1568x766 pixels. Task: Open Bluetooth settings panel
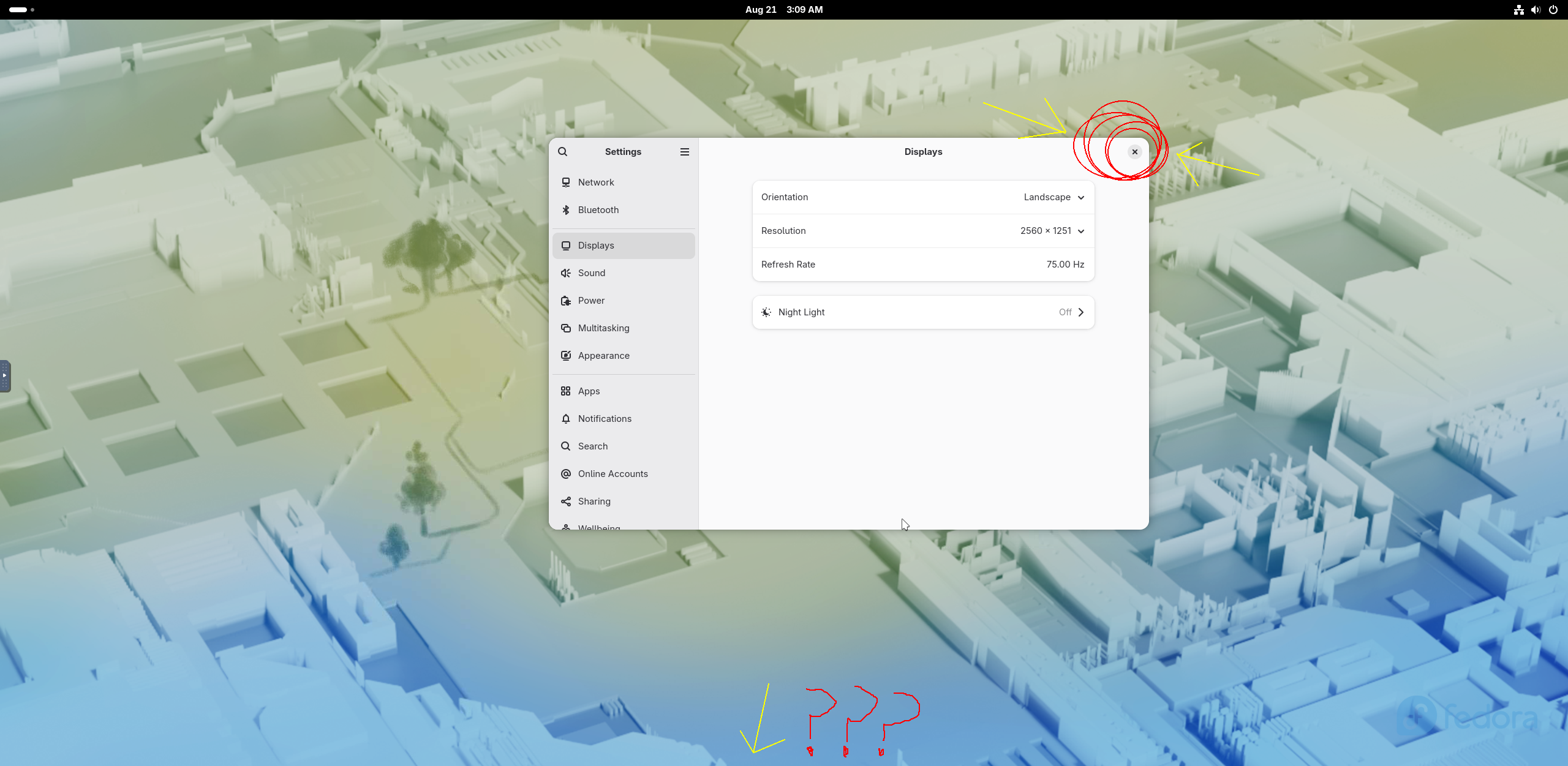point(624,210)
